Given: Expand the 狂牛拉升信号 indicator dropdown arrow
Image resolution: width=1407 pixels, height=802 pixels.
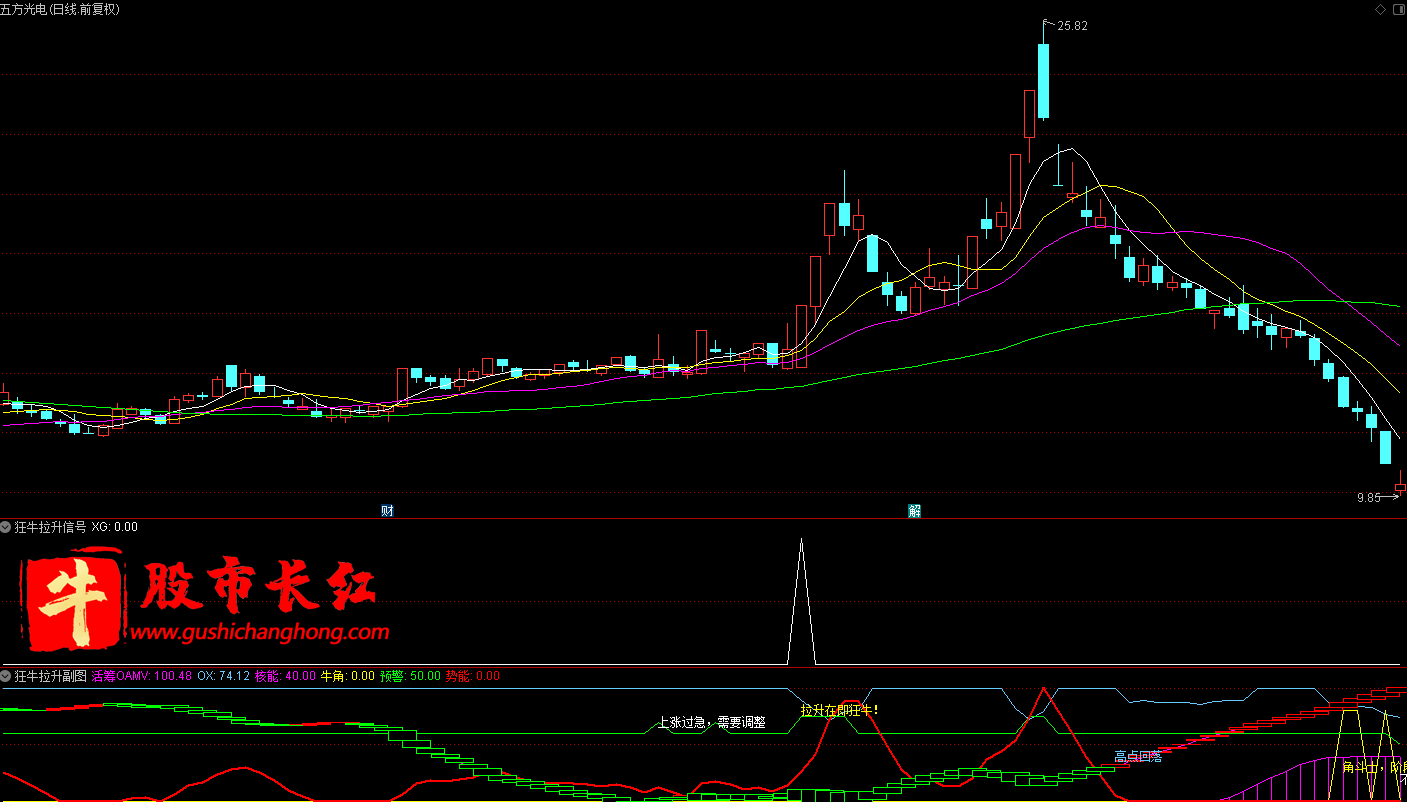Looking at the screenshot, I should coord(5,527).
